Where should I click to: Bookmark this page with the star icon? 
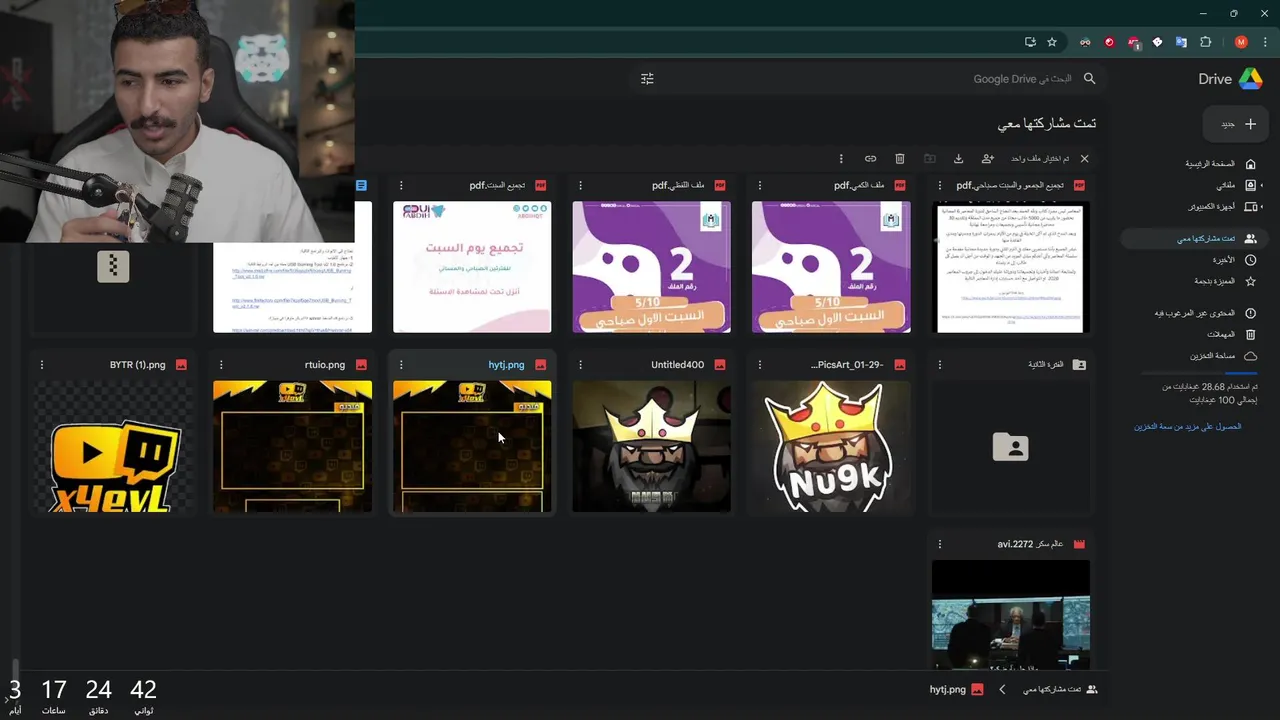coord(1052,42)
